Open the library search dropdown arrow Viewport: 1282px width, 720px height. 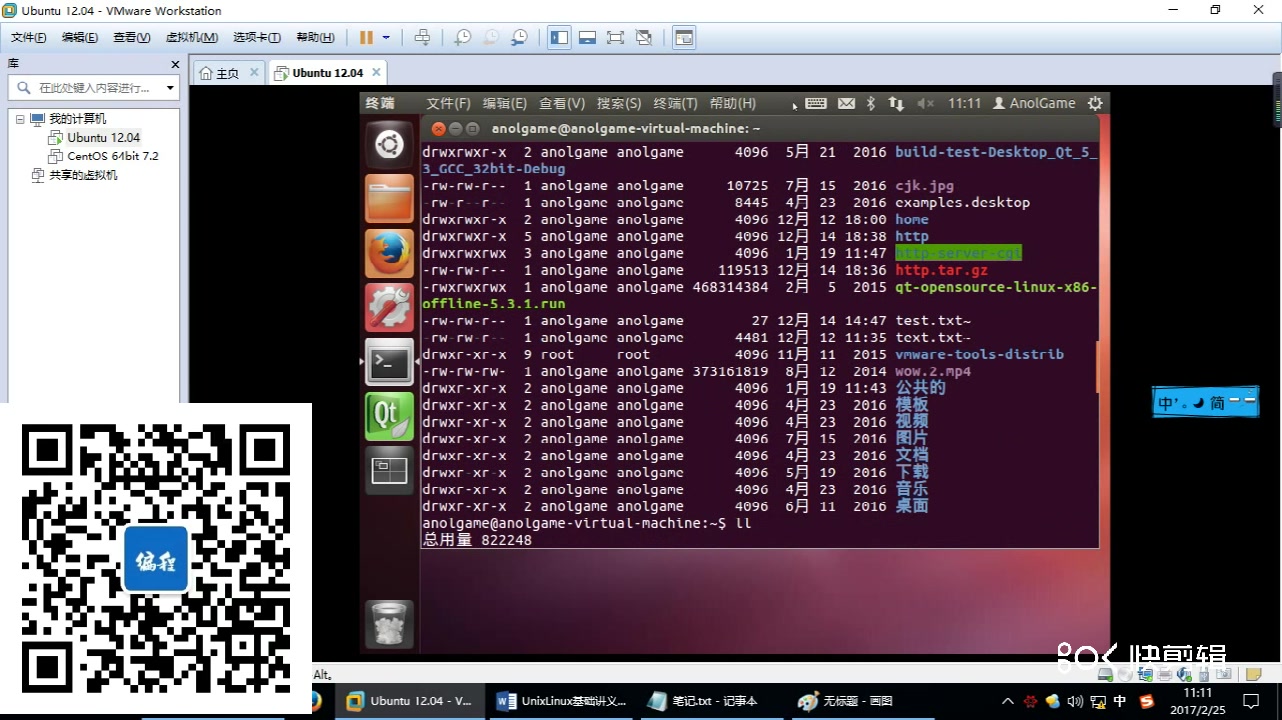tap(170, 88)
